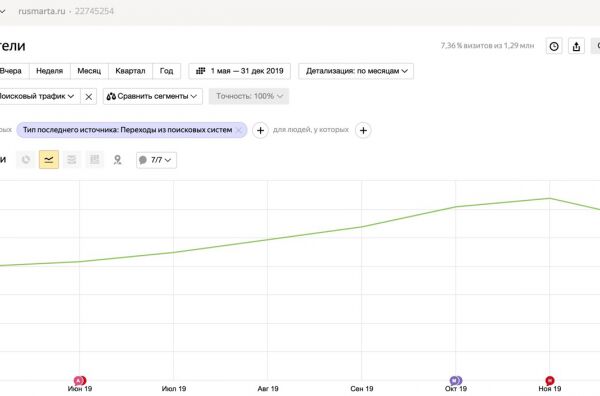This screenshot has height=396, width=600.
Task: Click the calendar icon in date range
Action: pos(201,71)
